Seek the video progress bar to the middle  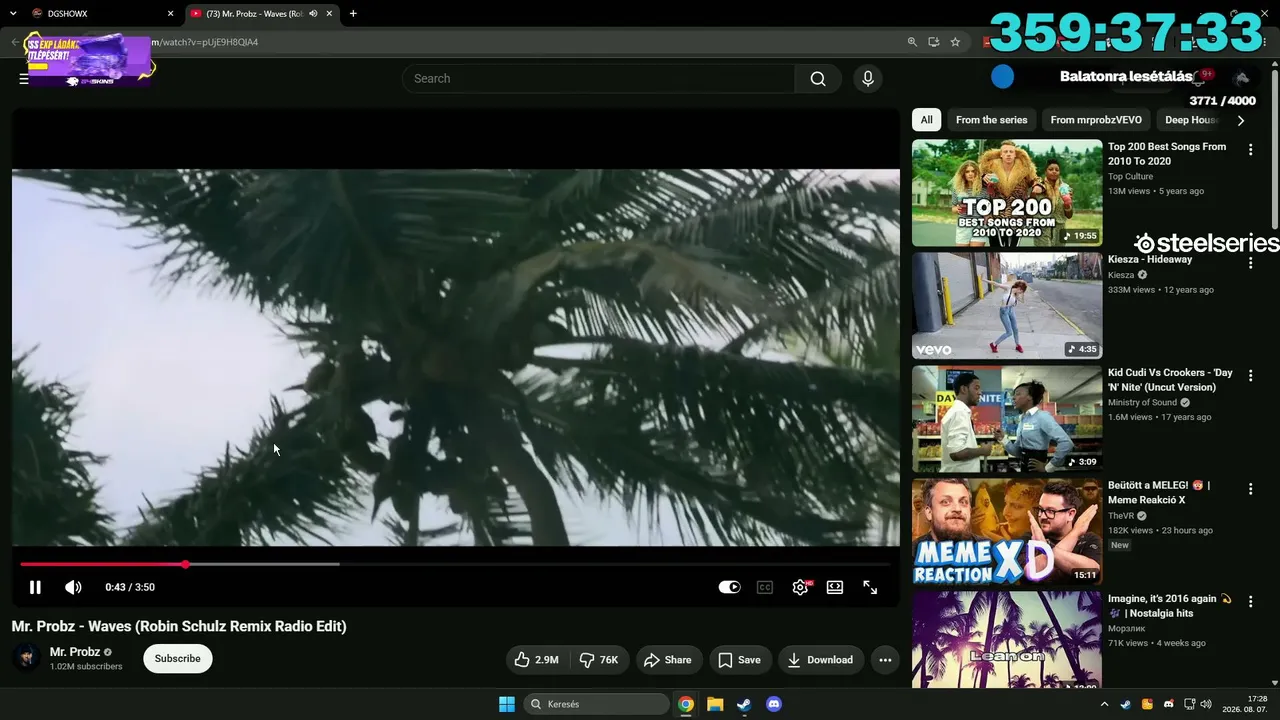(x=455, y=564)
